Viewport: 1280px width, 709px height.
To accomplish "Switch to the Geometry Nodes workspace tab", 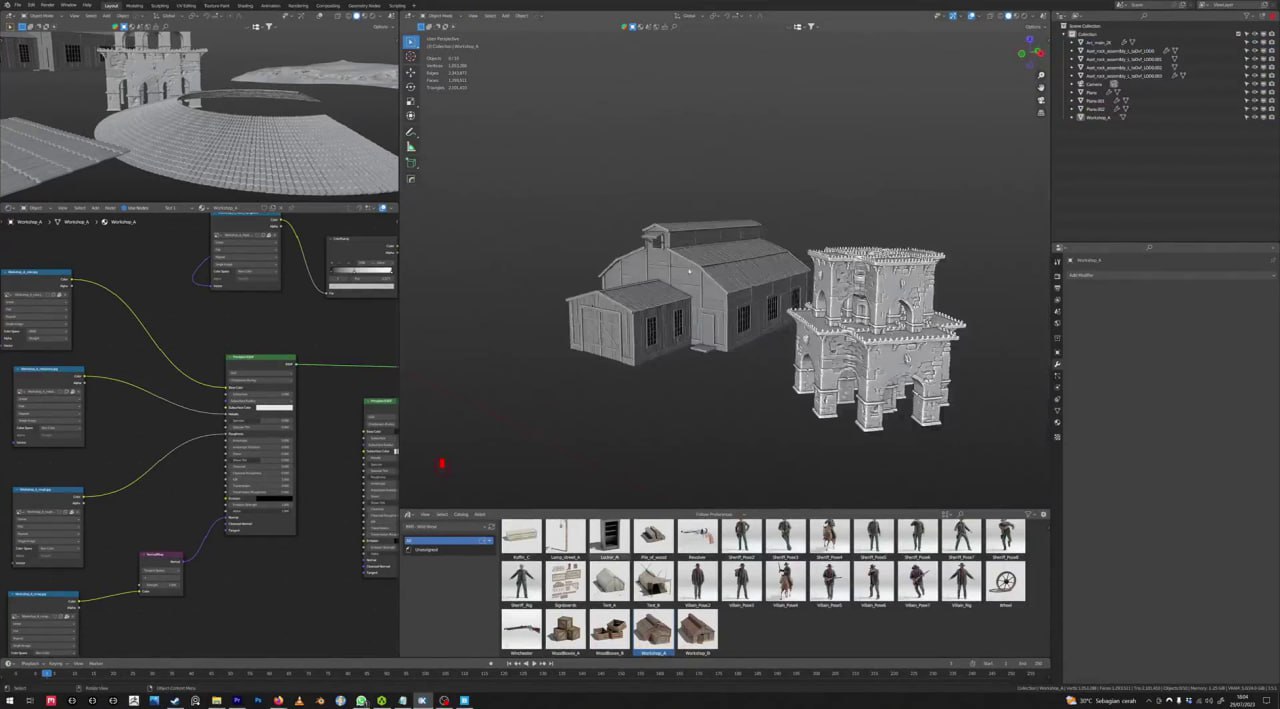I will coord(364,6).
